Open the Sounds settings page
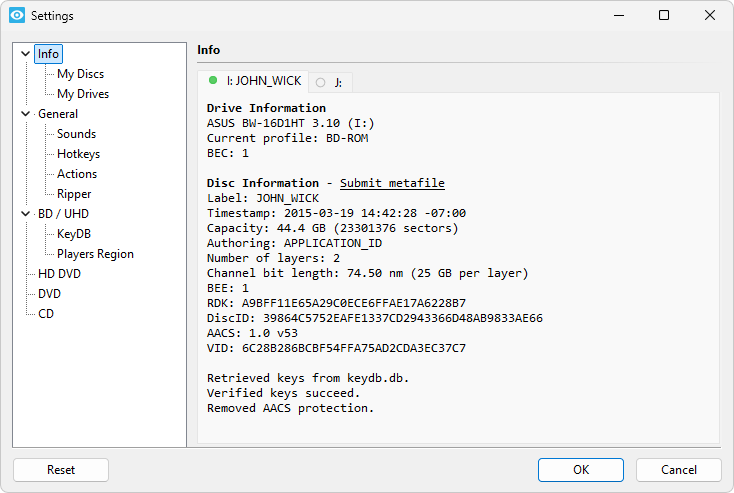 tap(76, 134)
